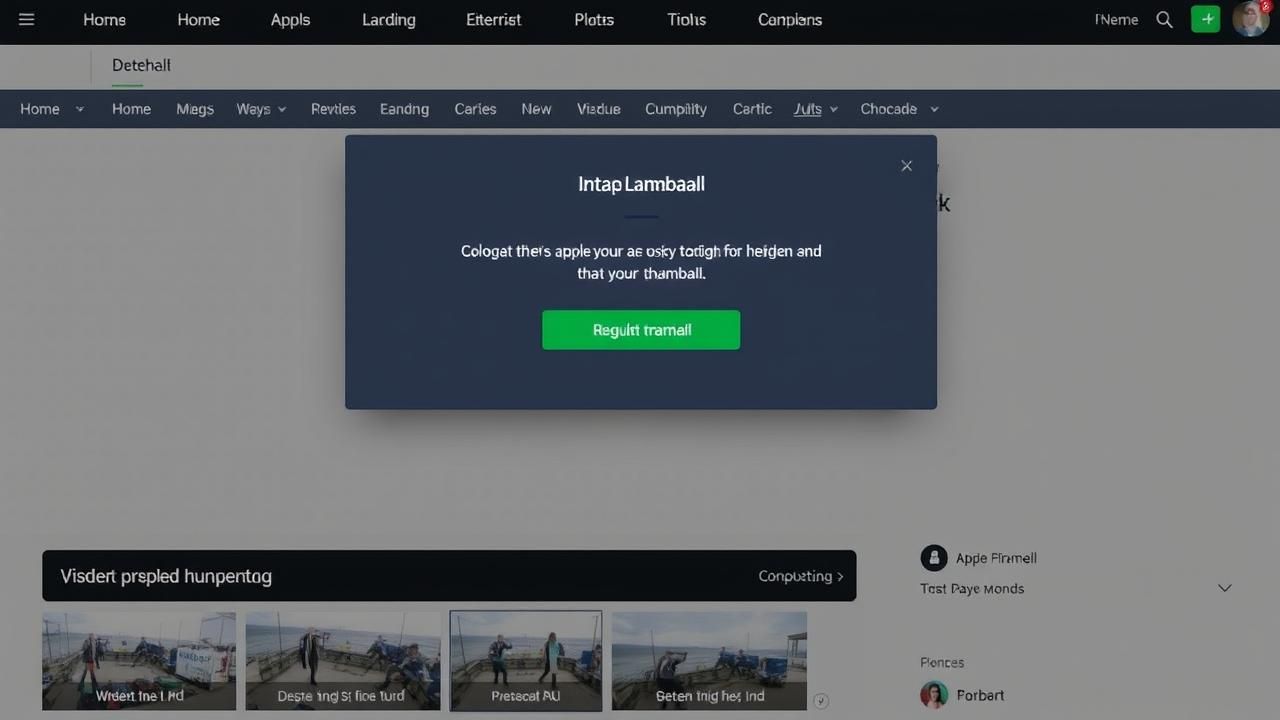
Task: Expand the Chocade dropdown
Action: pyautogui.click(x=899, y=109)
